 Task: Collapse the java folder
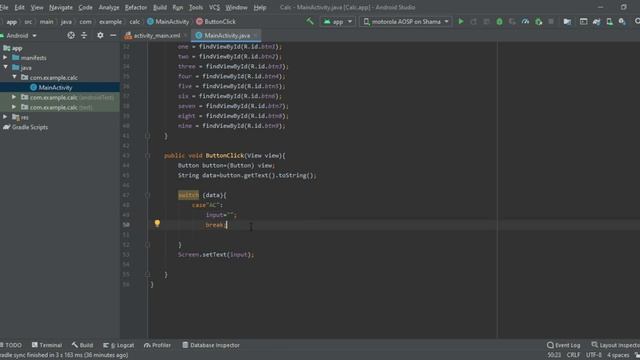tap(5, 67)
